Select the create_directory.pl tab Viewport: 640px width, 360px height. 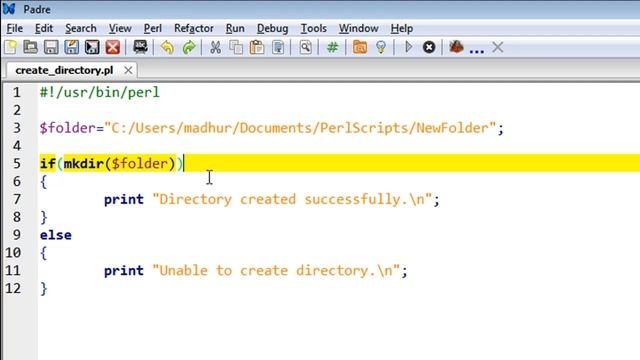click(64, 70)
